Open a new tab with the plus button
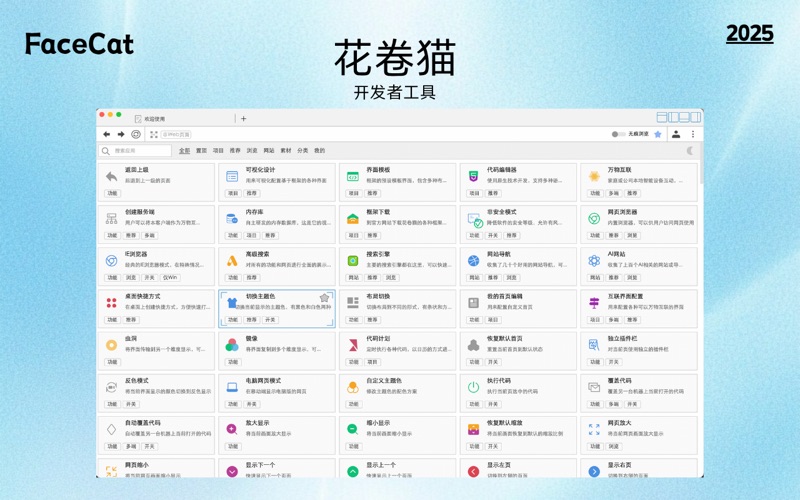800x500 pixels. pyautogui.click(x=243, y=118)
